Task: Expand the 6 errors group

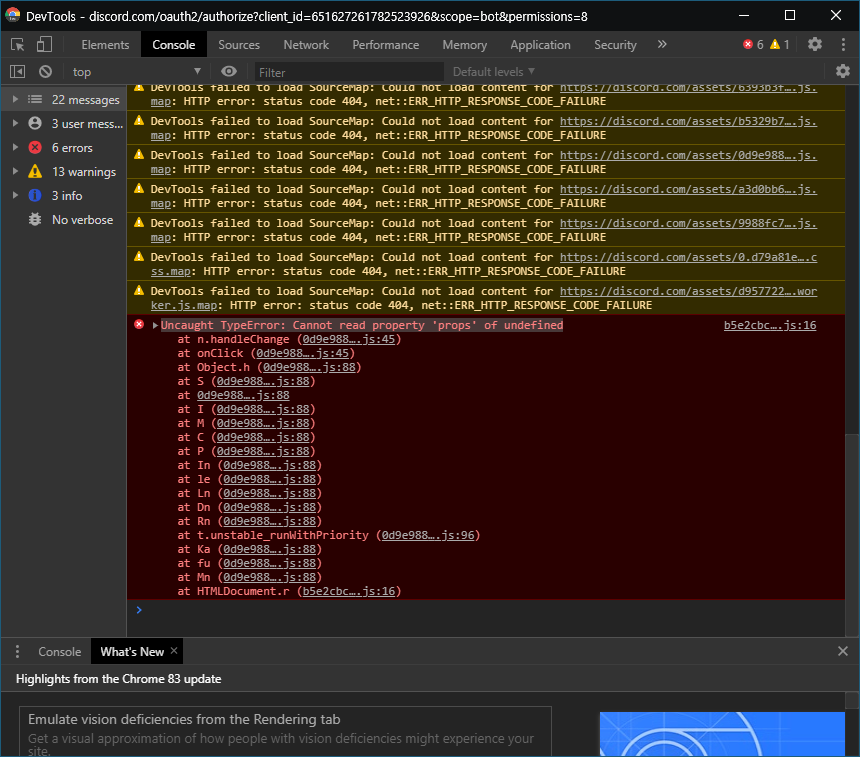Action: pos(15,148)
